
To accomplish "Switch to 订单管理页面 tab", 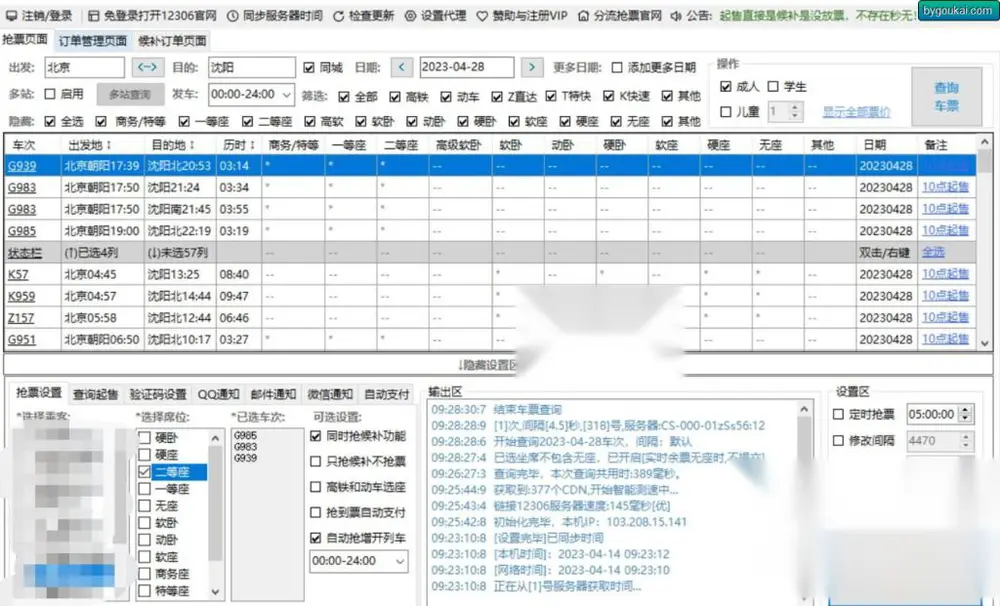I will 92,41.
